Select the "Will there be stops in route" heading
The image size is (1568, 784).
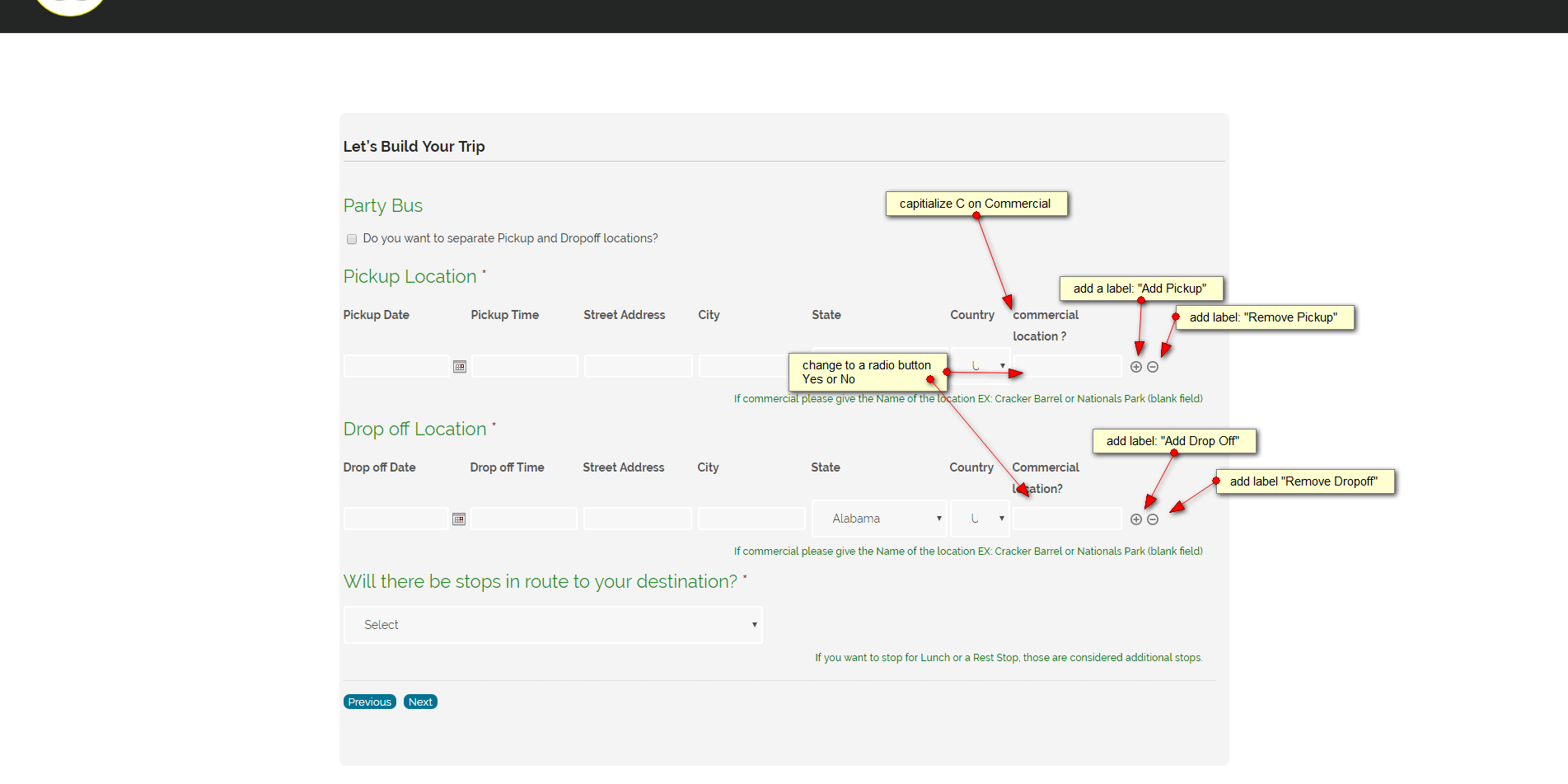[541, 582]
